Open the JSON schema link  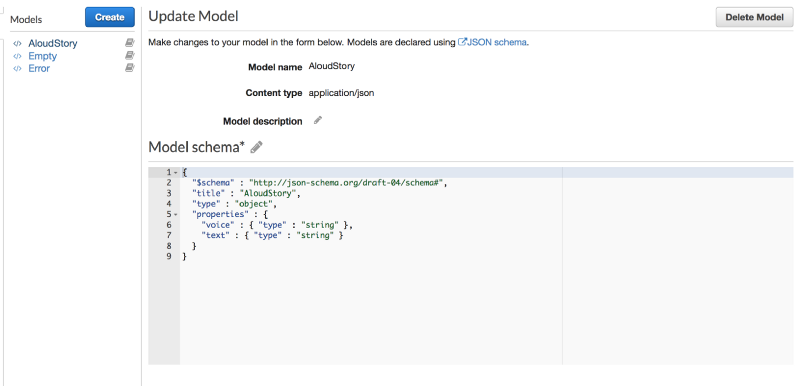point(497,42)
